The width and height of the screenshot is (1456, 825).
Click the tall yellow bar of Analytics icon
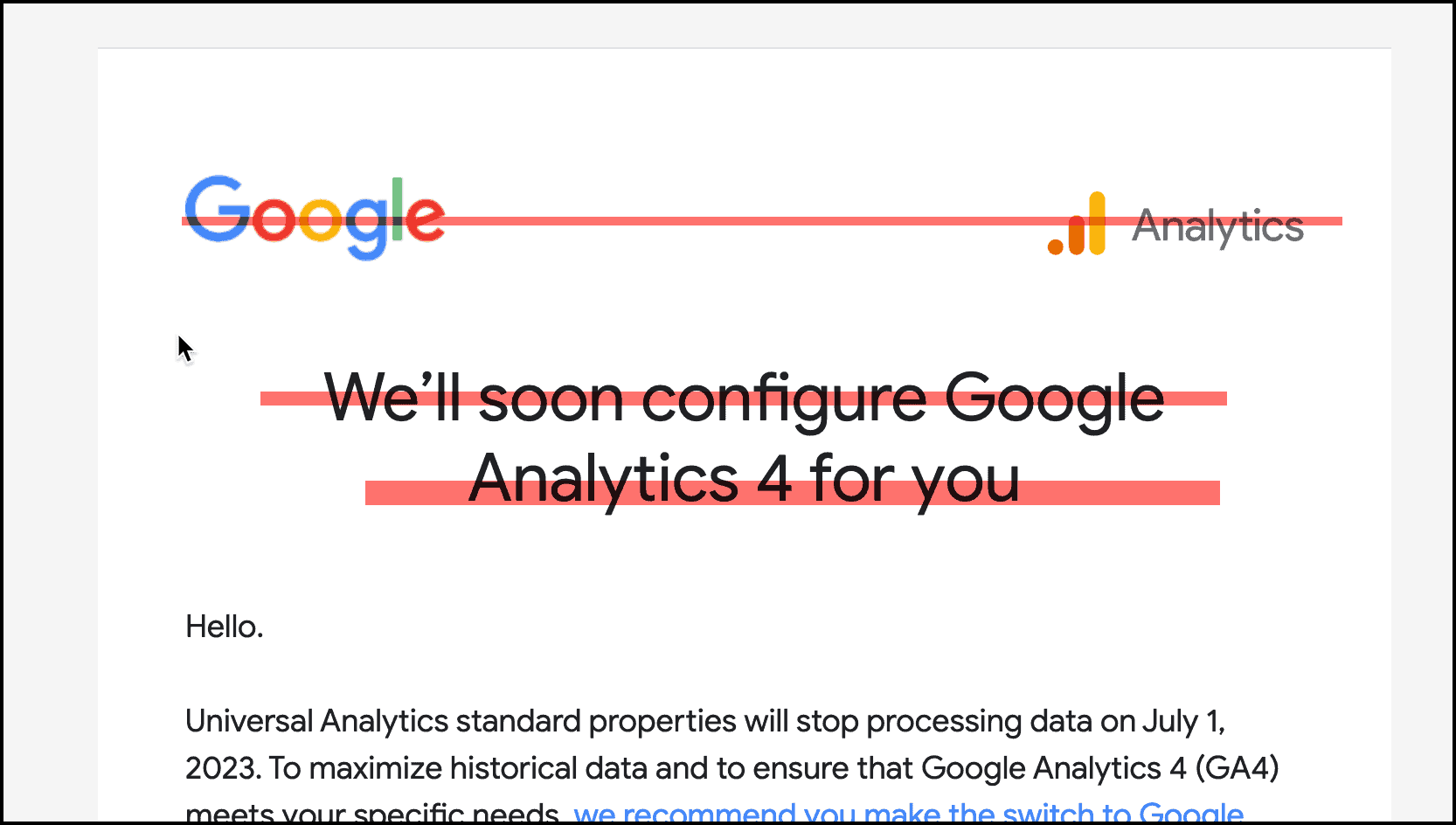(x=1097, y=223)
